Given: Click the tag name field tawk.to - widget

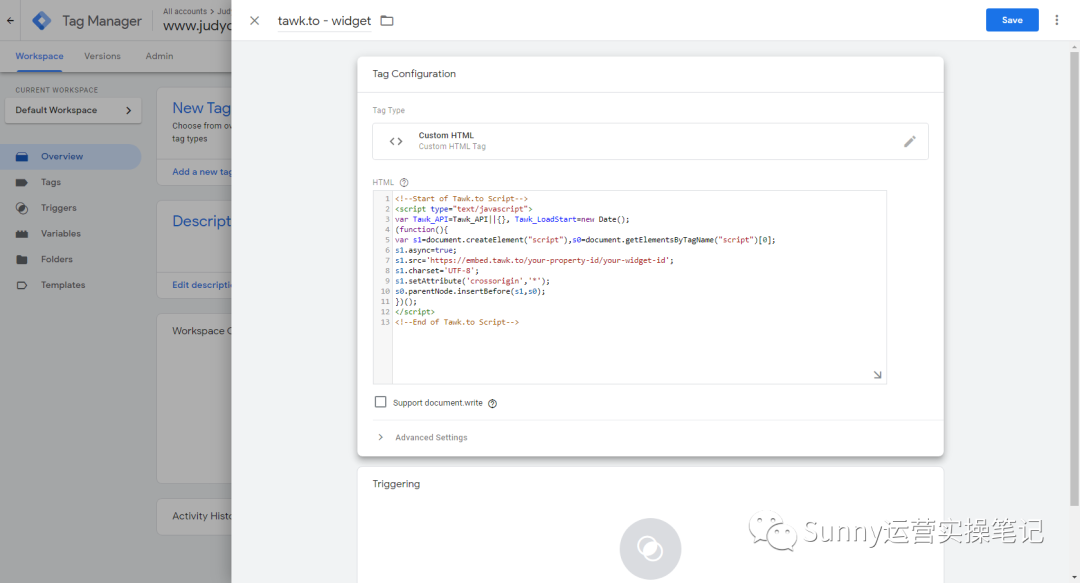Looking at the screenshot, I should (324, 21).
